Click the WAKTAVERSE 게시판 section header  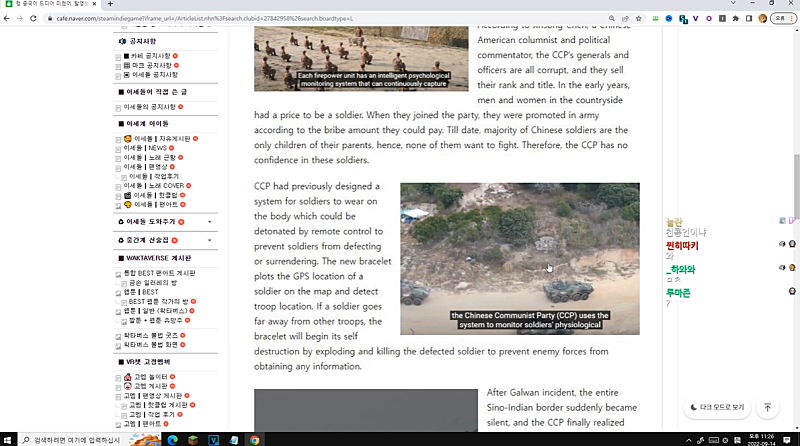pos(155,258)
